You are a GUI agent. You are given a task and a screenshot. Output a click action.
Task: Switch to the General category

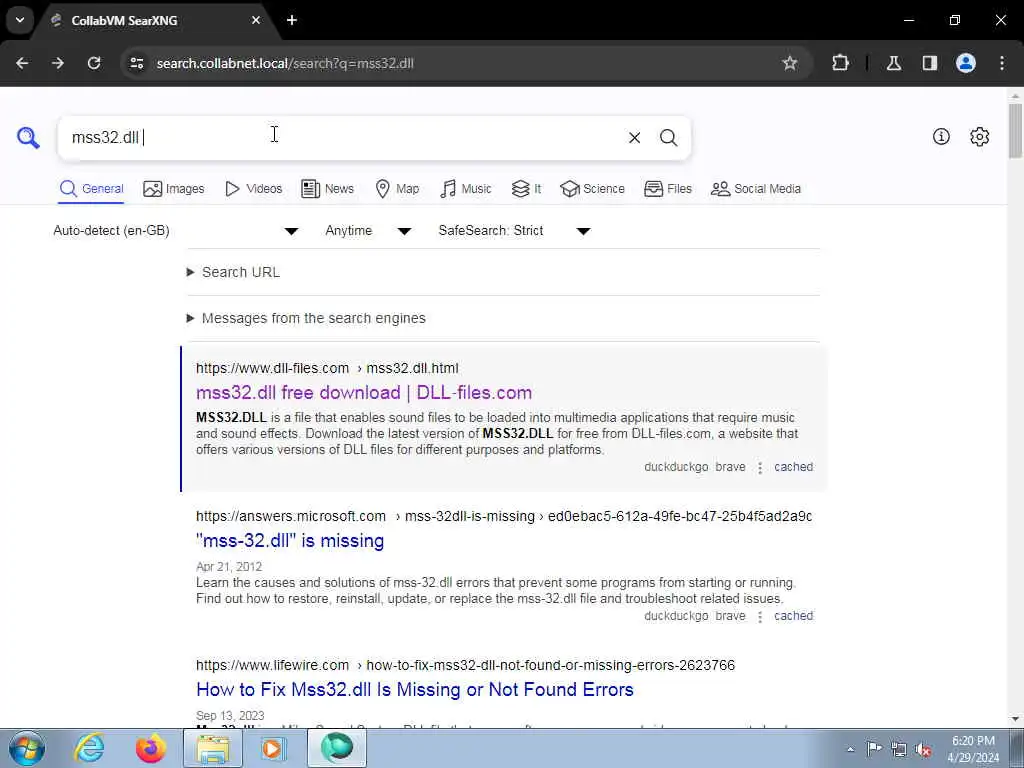[91, 189]
